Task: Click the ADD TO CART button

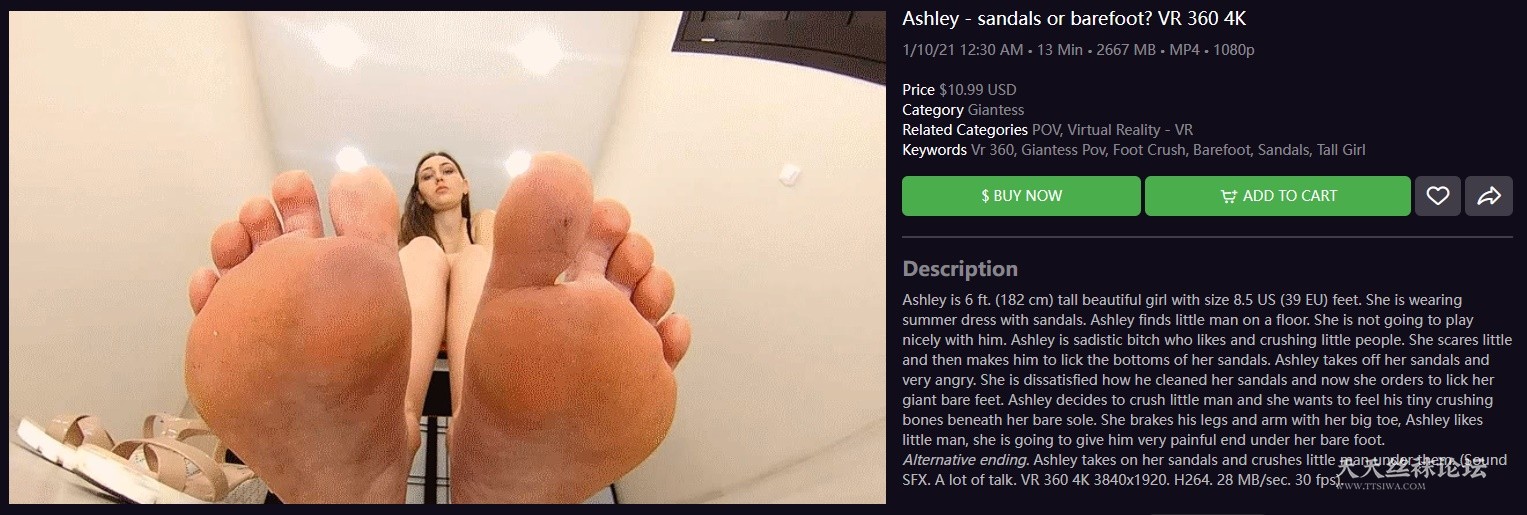Action: pyautogui.click(x=1278, y=196)
